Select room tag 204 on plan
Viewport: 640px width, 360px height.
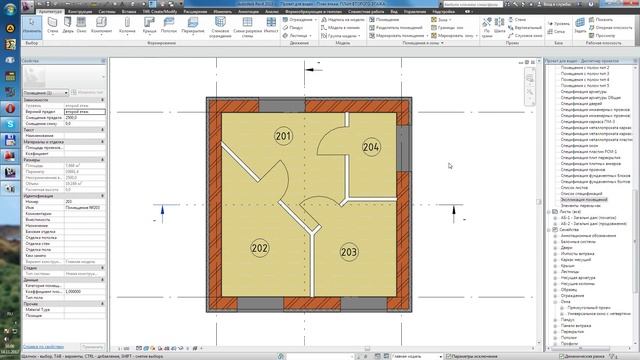click(371, 147)
